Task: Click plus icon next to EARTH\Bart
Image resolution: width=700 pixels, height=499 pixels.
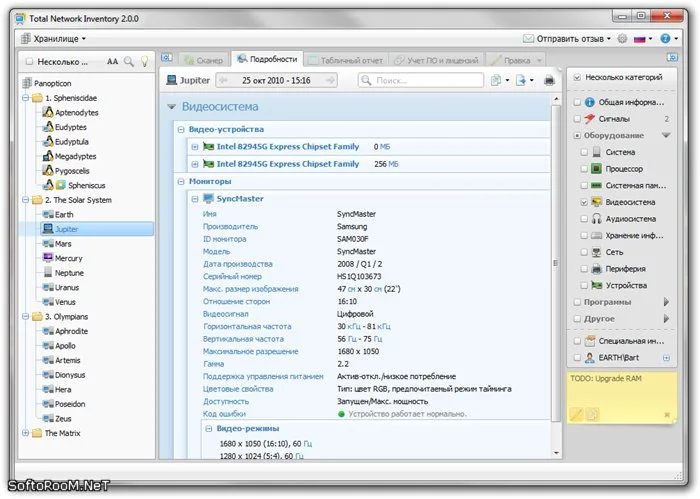Action: 667,358
